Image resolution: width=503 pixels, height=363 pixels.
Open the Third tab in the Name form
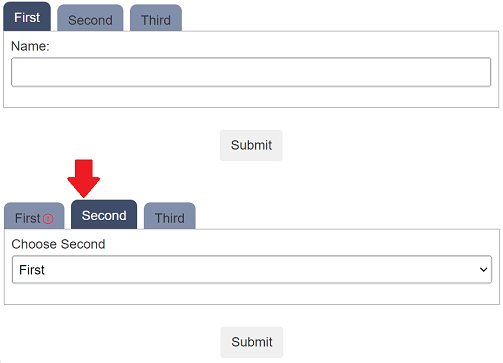click(156, 18)
